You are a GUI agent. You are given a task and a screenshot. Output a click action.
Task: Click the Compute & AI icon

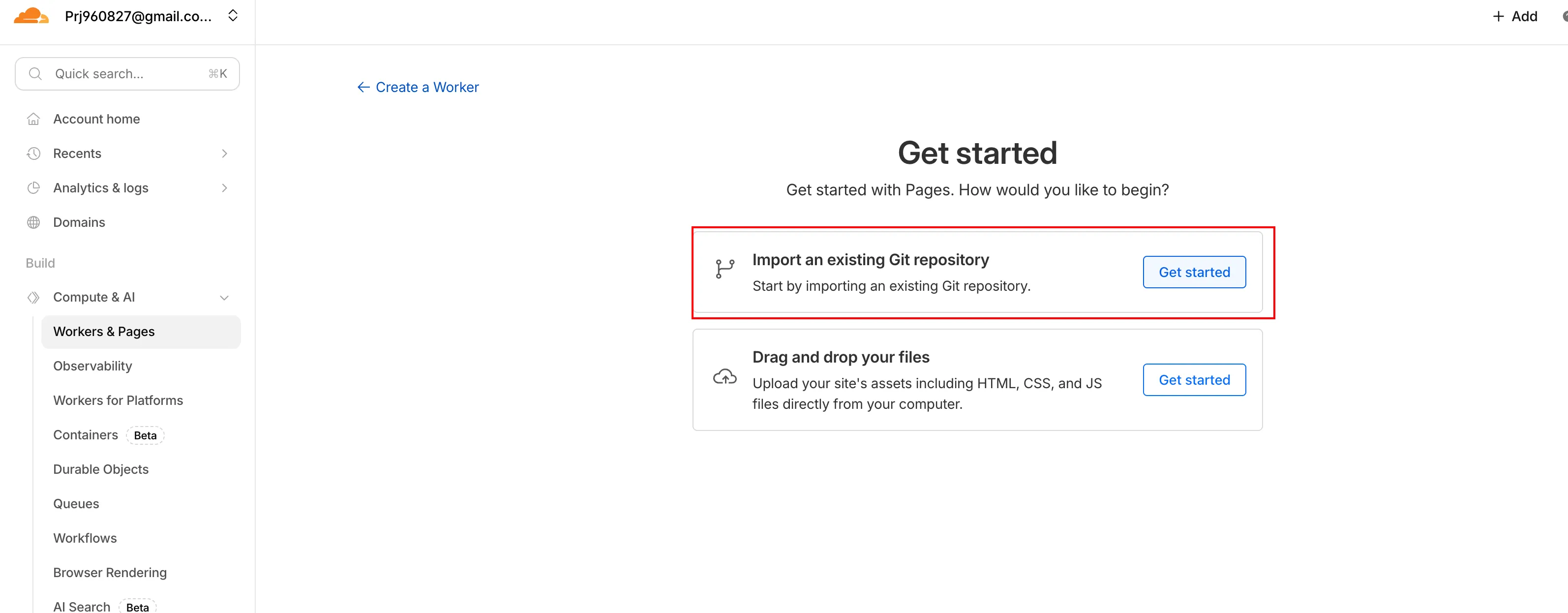click(33, 298)
